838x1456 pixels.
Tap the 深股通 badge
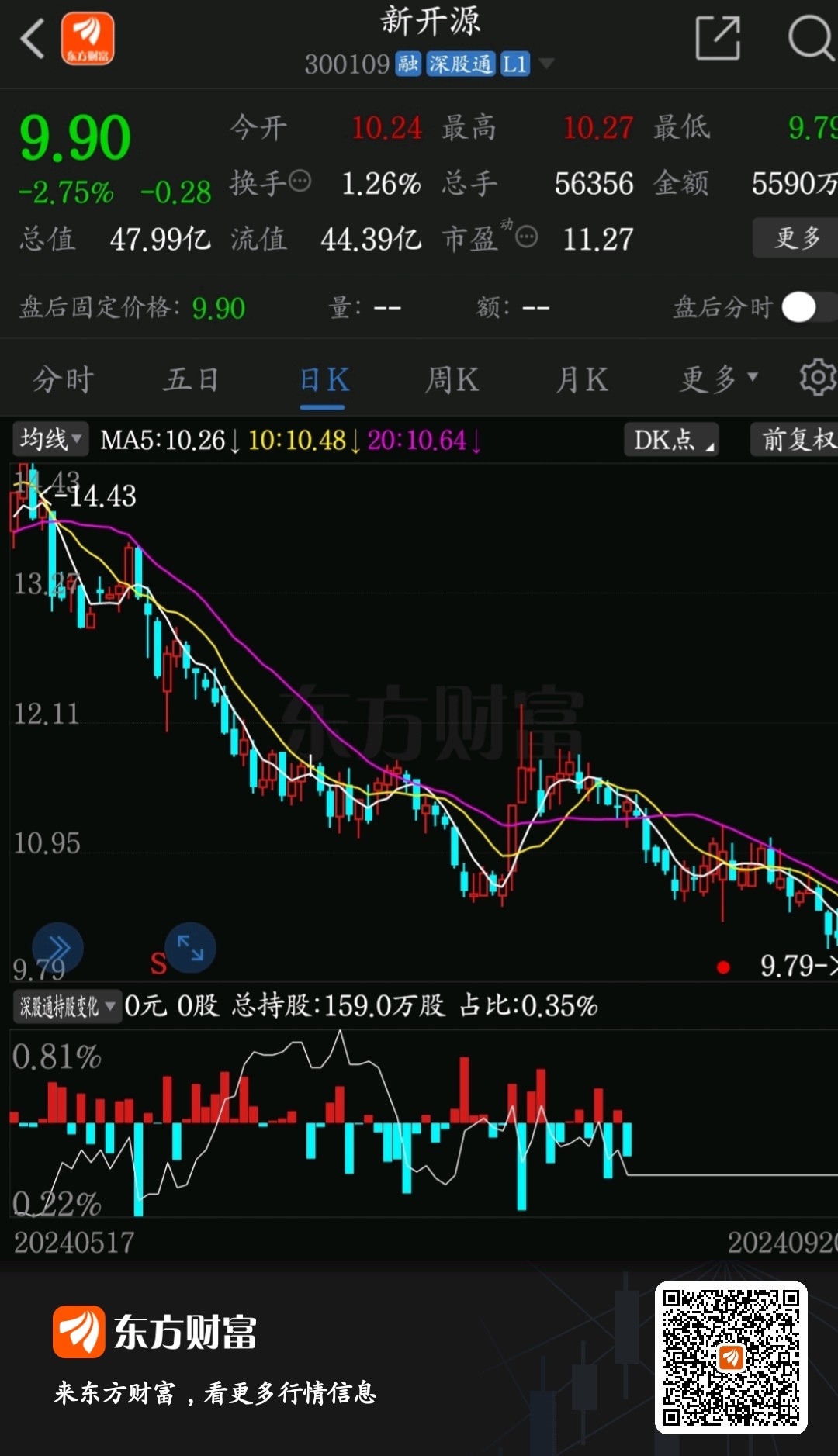point(461,64)
